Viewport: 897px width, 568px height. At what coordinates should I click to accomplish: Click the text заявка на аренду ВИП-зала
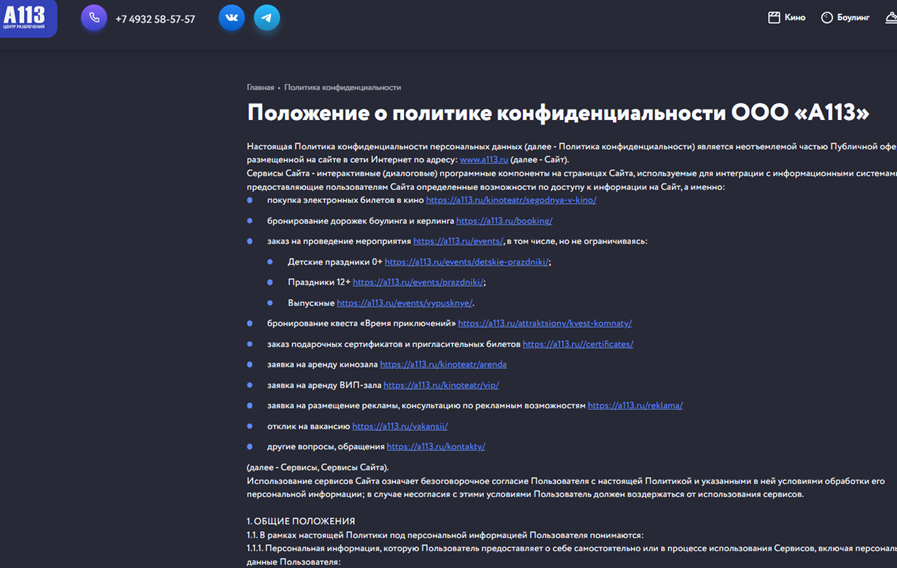pyautogui.click(x=324, y=386)
